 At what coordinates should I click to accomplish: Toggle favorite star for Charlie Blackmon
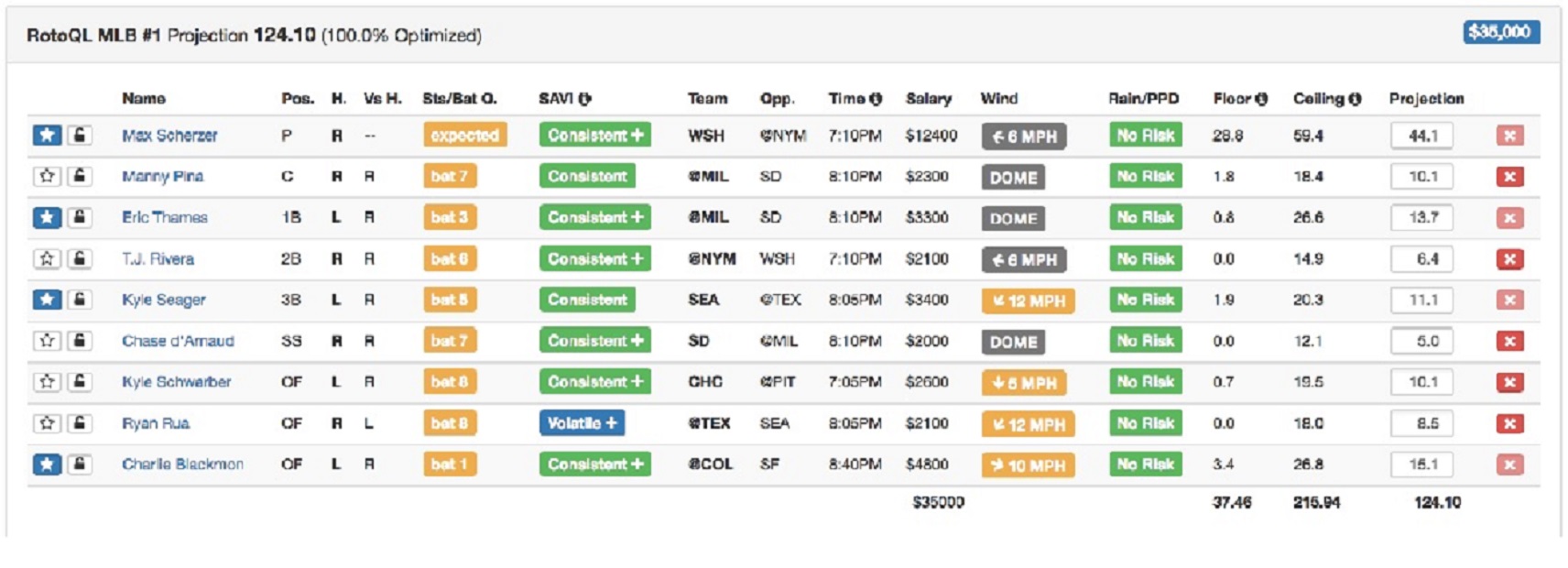tap(47, 464)
